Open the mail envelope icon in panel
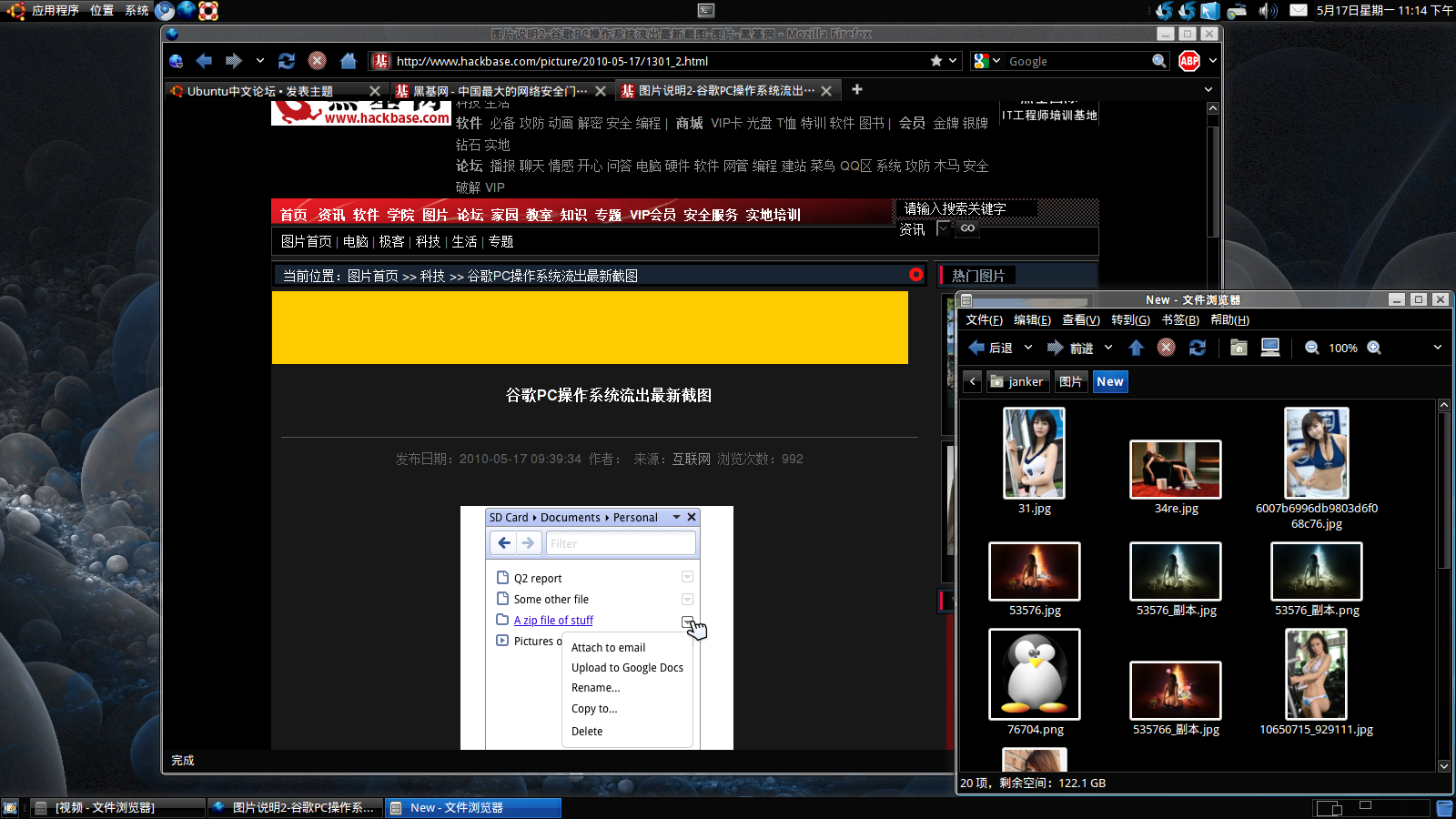 (x=1299, y=10)
